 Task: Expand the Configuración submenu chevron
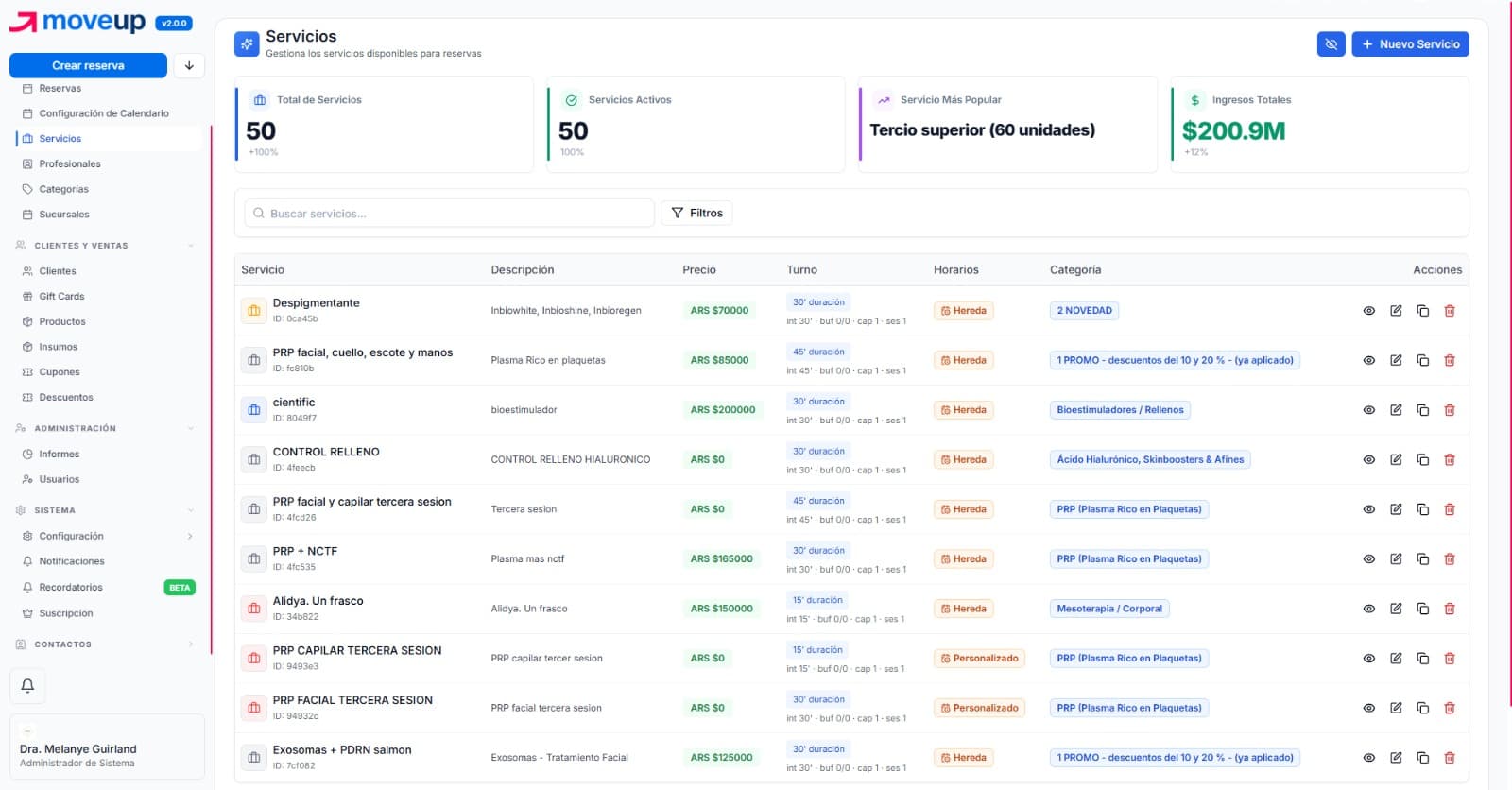[190, 537]
